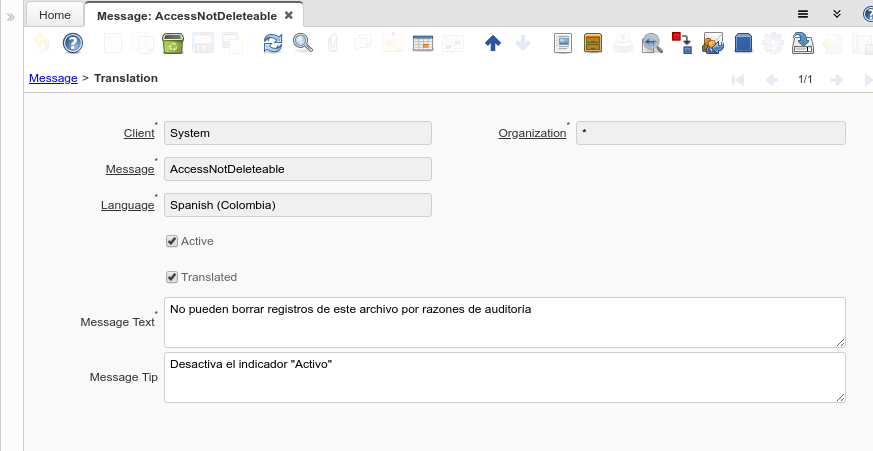Toggle grid view using the table icon

click(422, 43)
